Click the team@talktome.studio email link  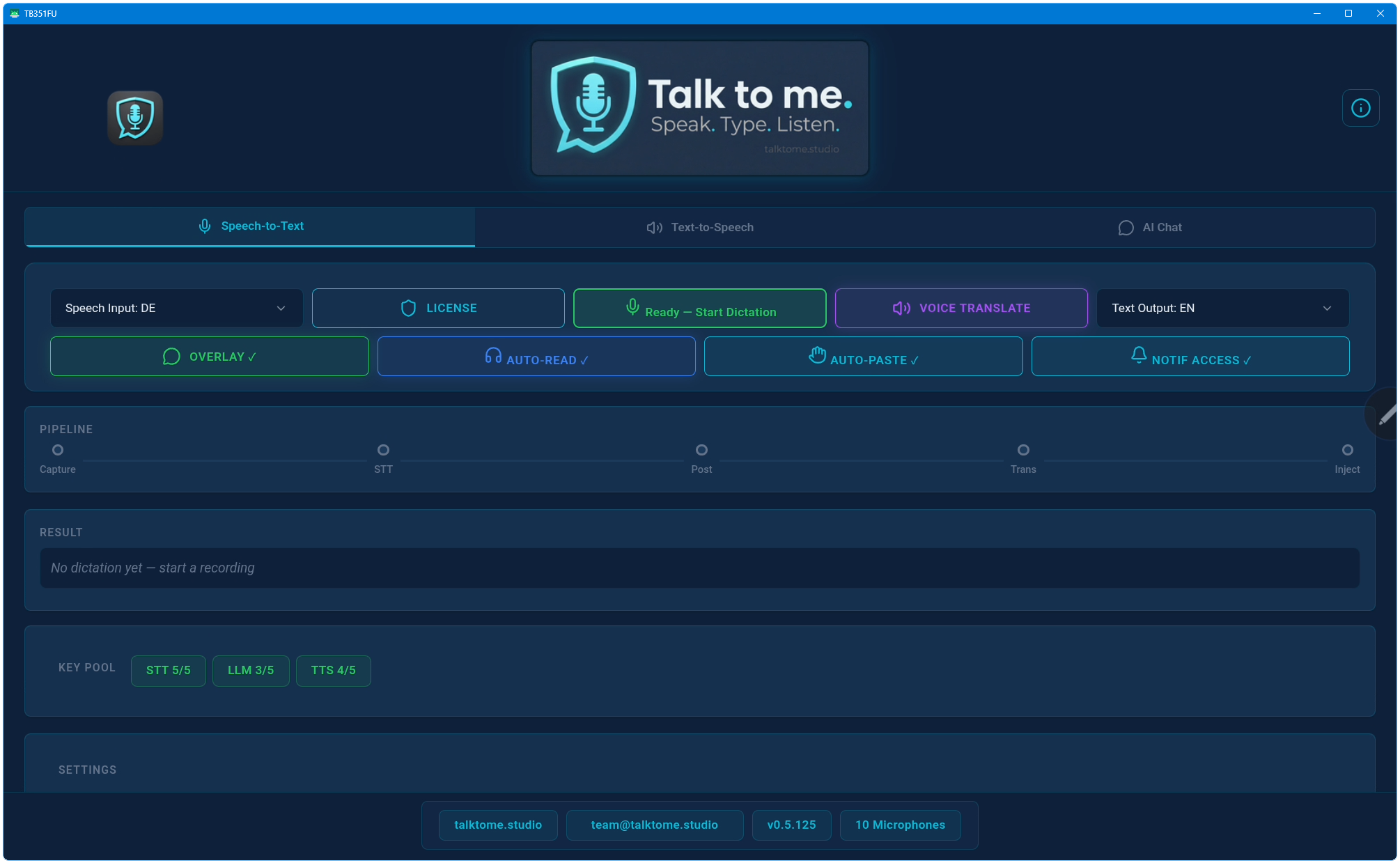click(x=655, y=825)
